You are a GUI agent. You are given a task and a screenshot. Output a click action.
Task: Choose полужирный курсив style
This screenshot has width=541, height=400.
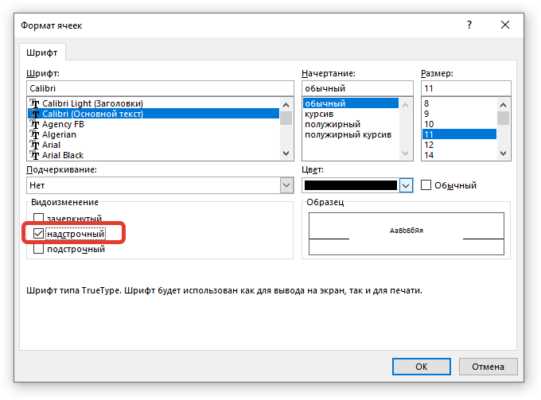(348, 135)
